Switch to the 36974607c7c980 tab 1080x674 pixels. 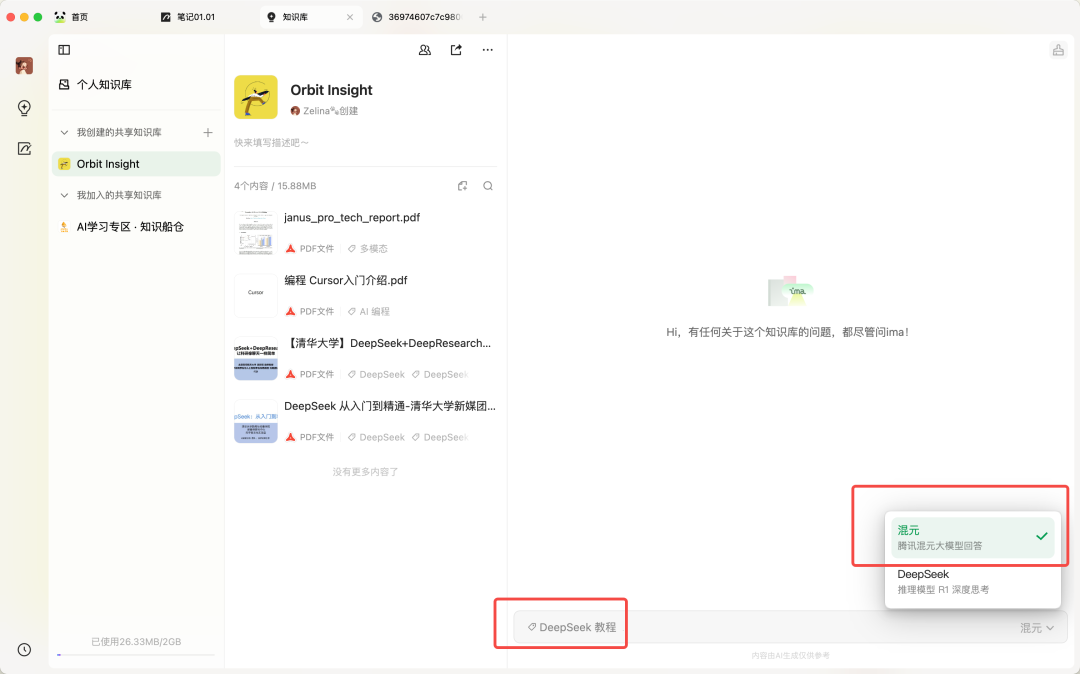click(x=417, y=17)
